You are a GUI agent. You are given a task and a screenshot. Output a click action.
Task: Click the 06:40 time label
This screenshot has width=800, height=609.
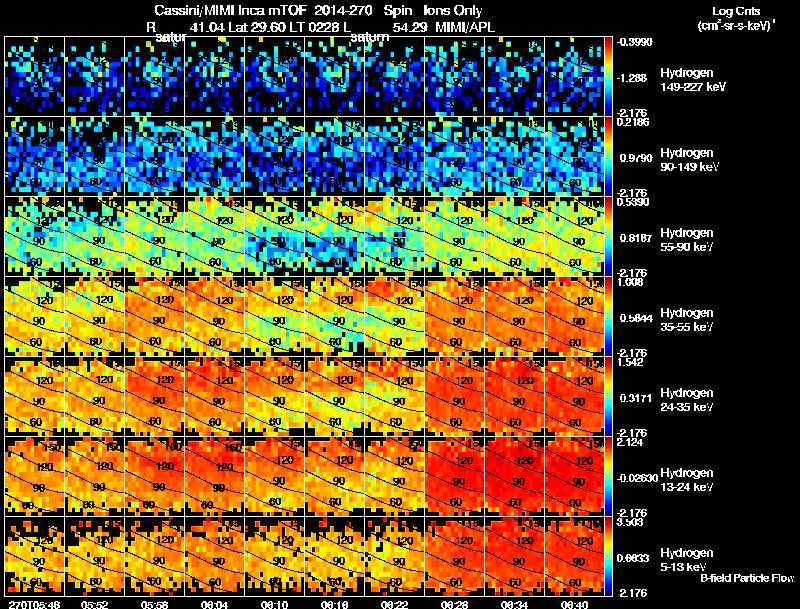pos(574,604)
